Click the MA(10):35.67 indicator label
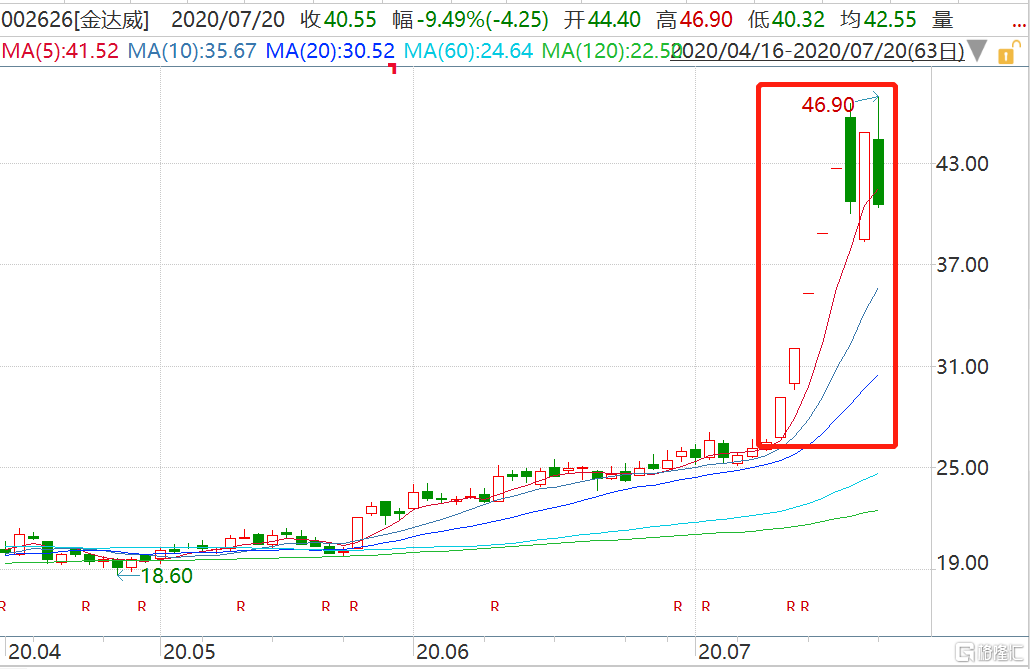Viewport: 1030px width, 669px height. (192, 51)
